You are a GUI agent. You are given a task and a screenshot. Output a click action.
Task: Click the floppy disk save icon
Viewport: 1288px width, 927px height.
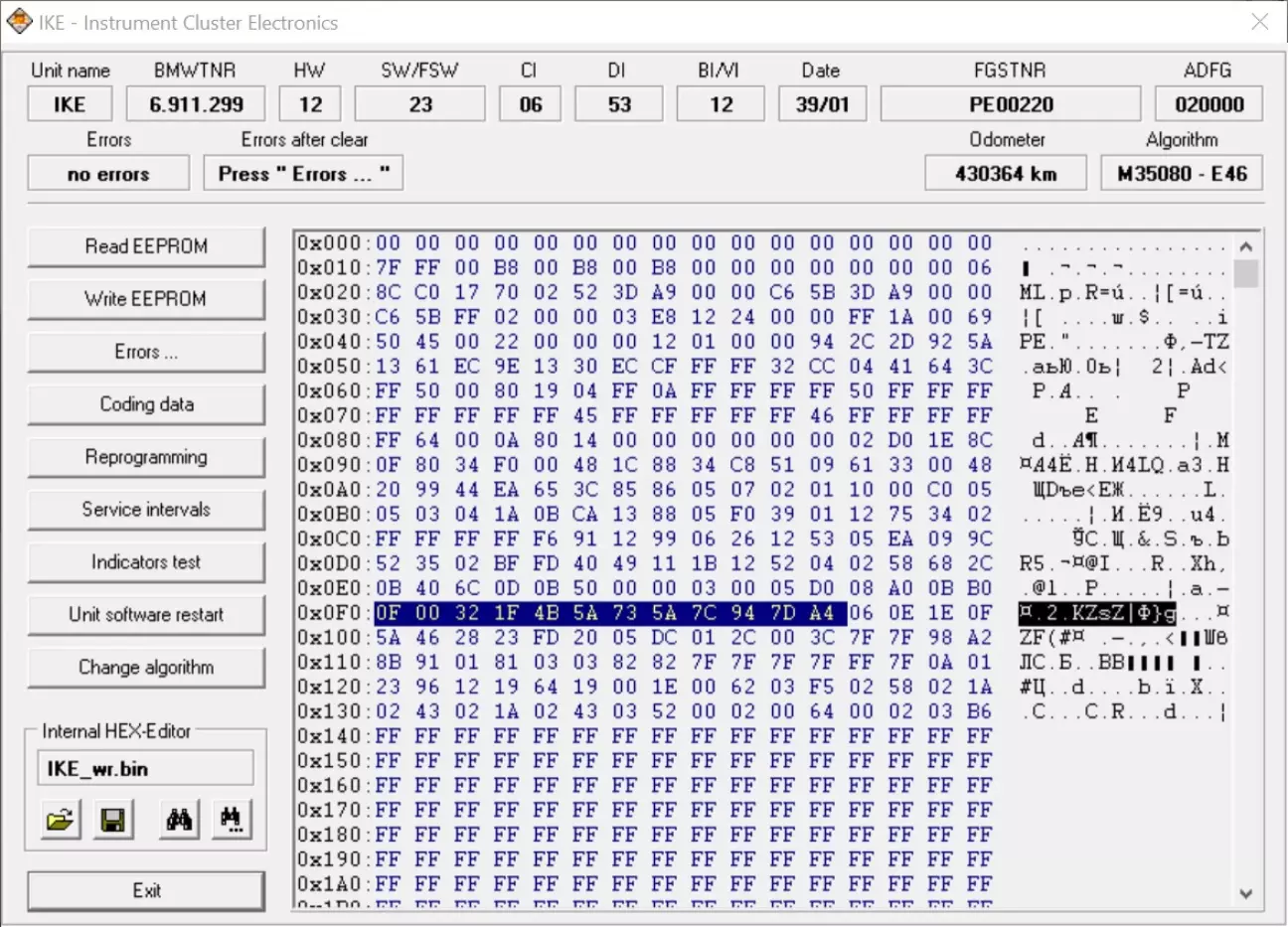pyautogui.click(x=113, y=821)
